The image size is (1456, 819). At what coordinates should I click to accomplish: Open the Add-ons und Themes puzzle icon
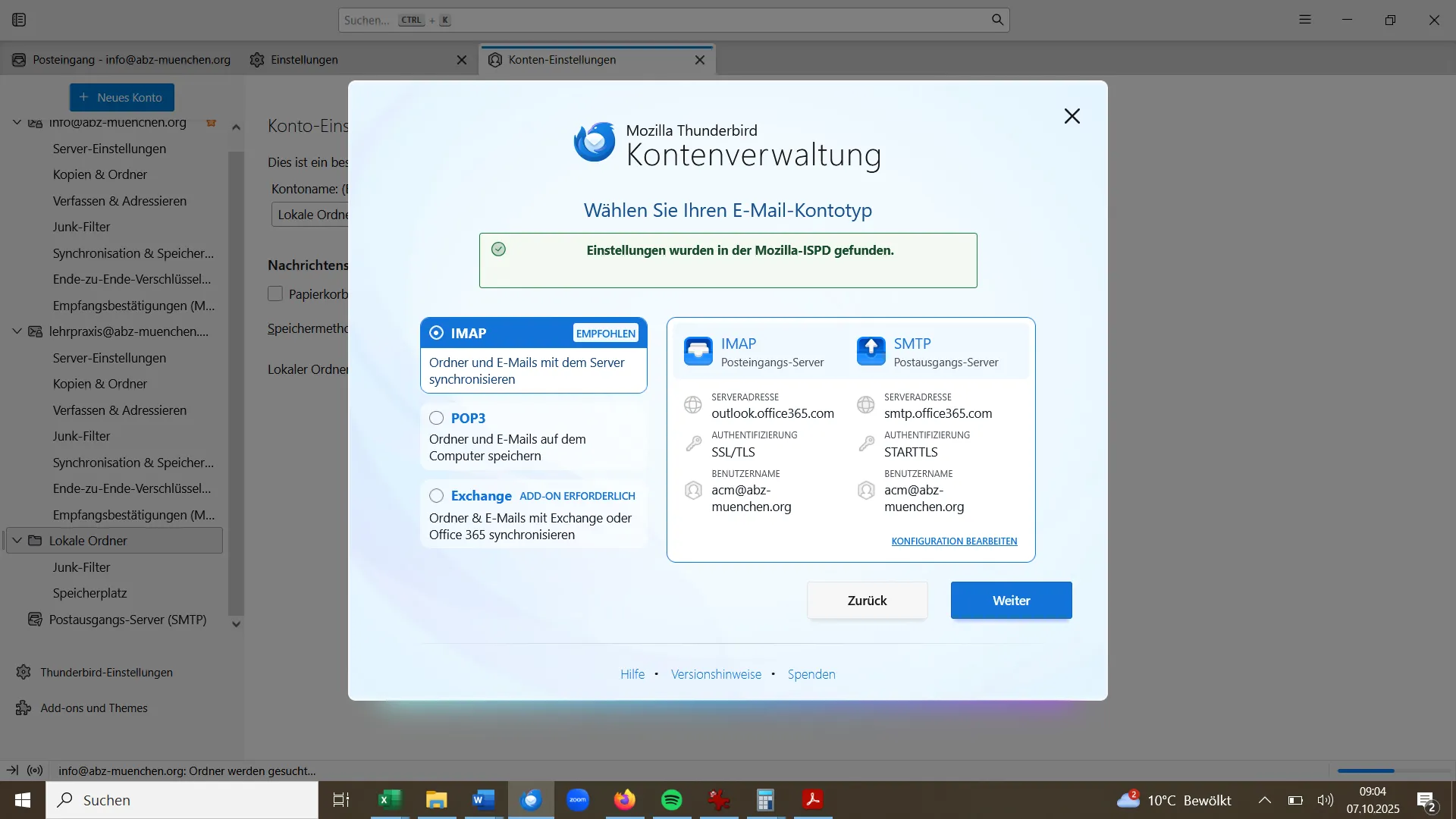tap(24, 708)
